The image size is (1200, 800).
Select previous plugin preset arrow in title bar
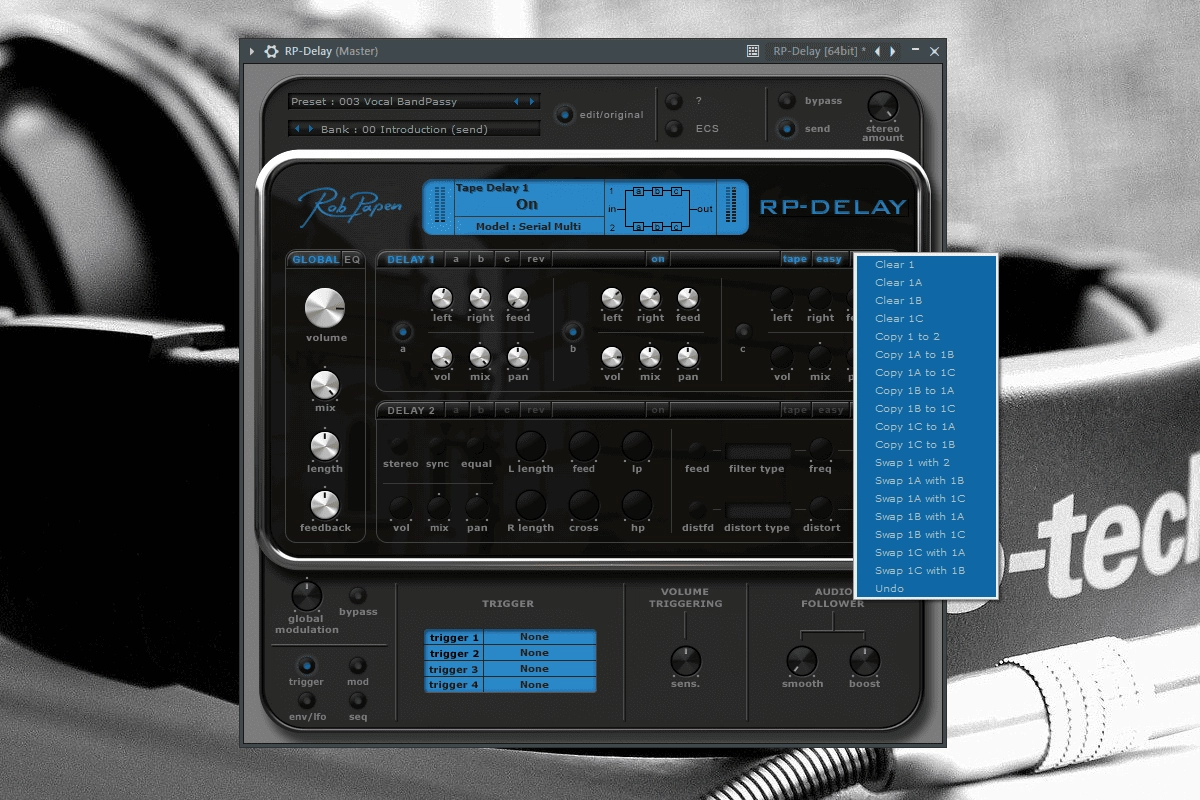pyautogui.click(x=877, y=51)
